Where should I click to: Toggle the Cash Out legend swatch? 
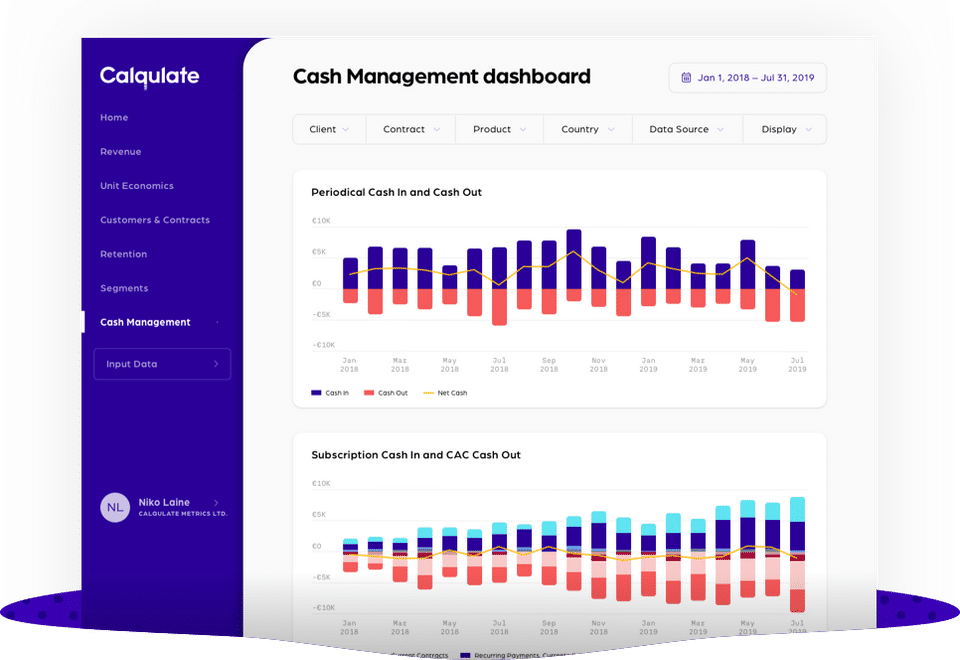(369, 393)
